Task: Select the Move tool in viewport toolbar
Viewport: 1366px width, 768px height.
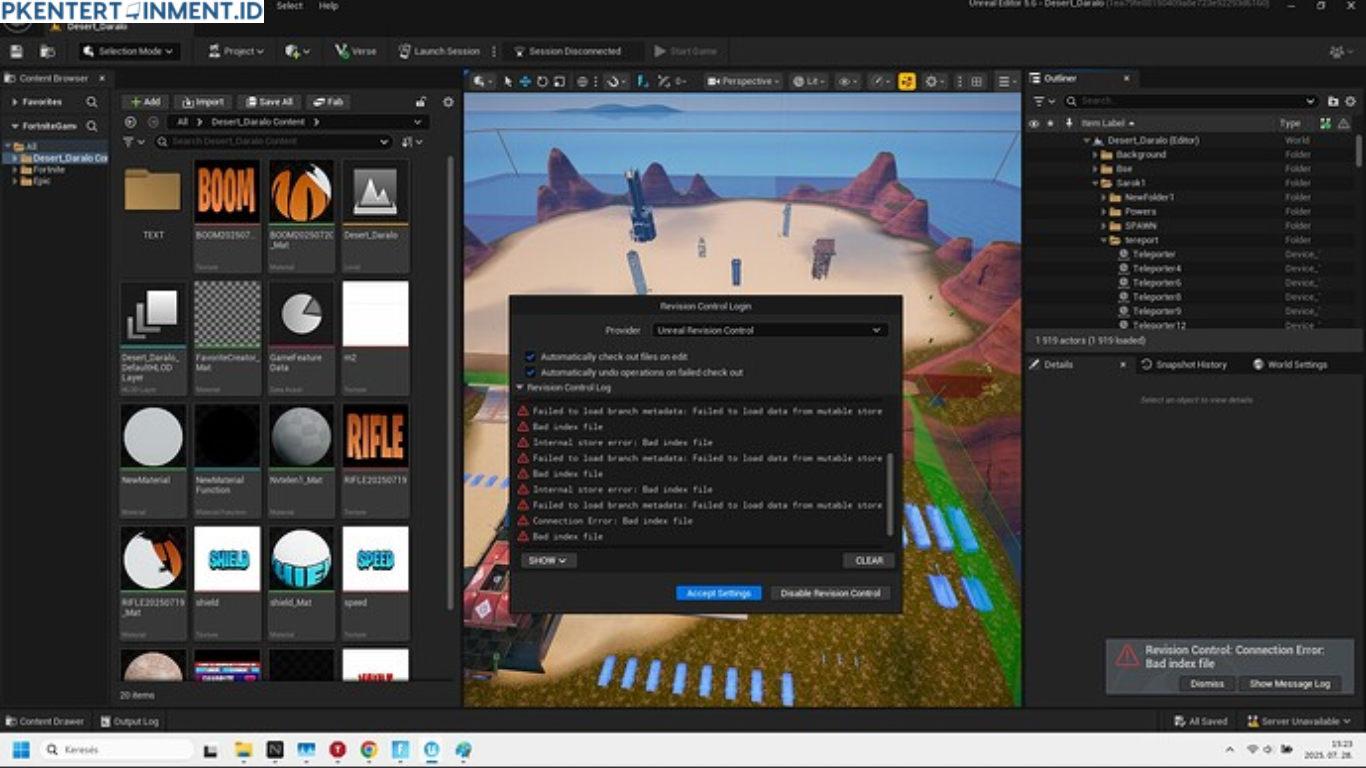Action: pyautogui.click(x=525, y=81)
